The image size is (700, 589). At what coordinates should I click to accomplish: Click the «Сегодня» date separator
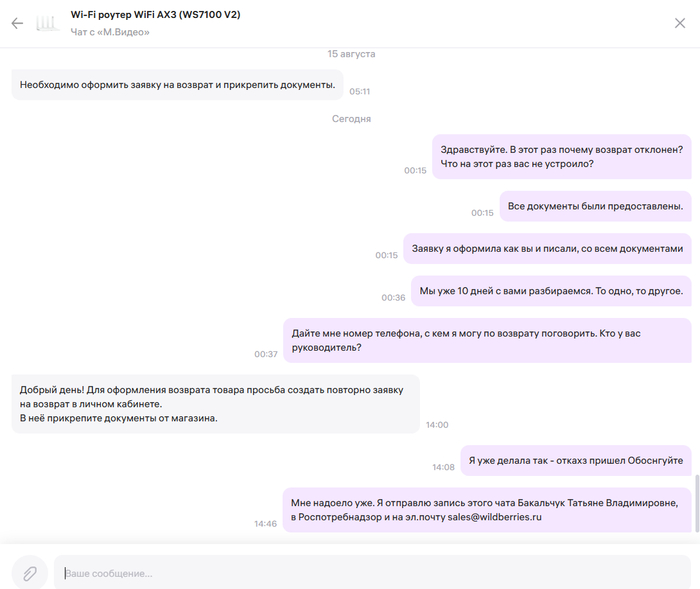tap(351, 118)
